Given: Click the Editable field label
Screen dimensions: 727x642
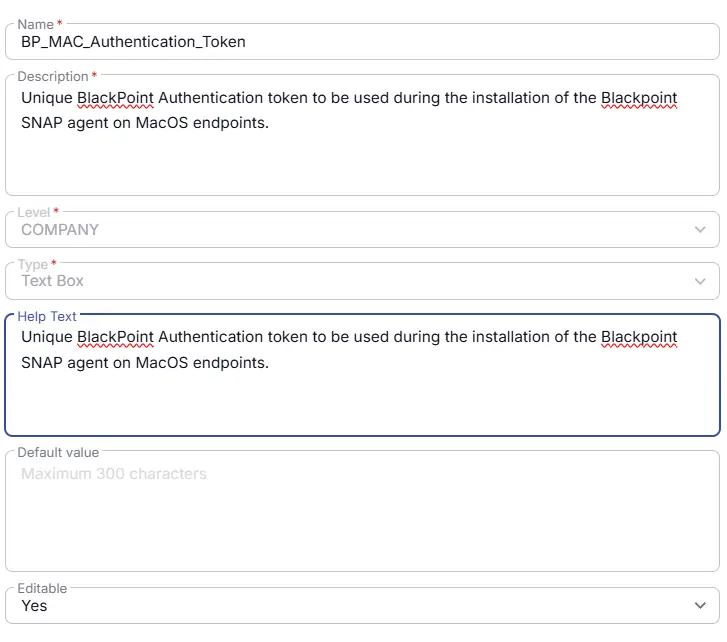Looking at the screenshot, I should pos(42,588).
